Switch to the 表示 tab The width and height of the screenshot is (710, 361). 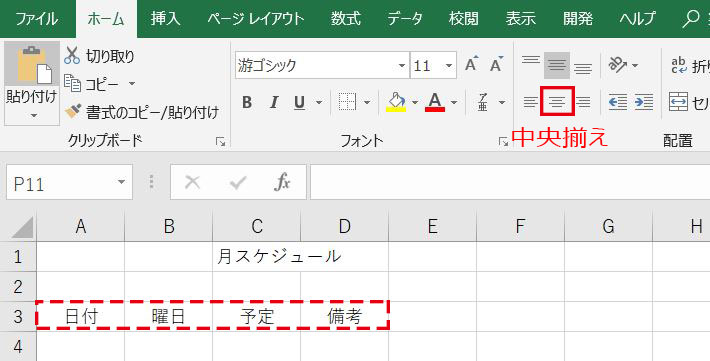(x=521, y=19)
